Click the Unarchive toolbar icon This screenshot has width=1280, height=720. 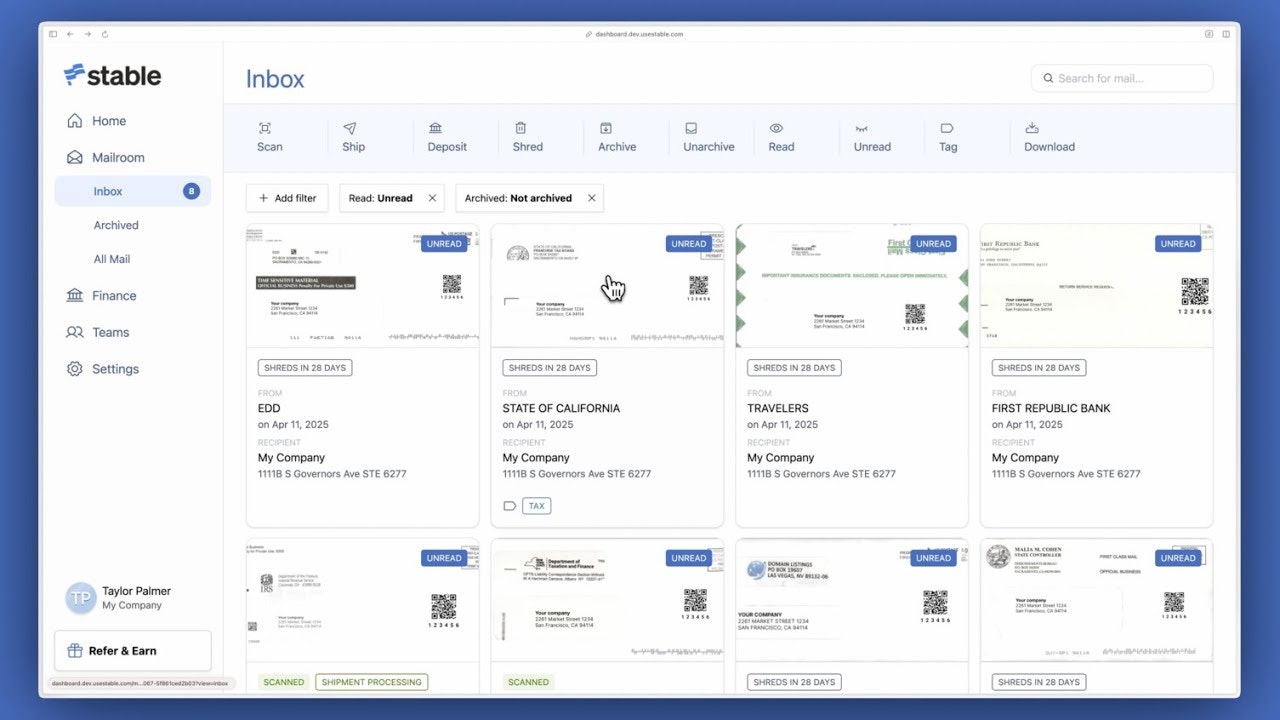(x=691, y=128)
